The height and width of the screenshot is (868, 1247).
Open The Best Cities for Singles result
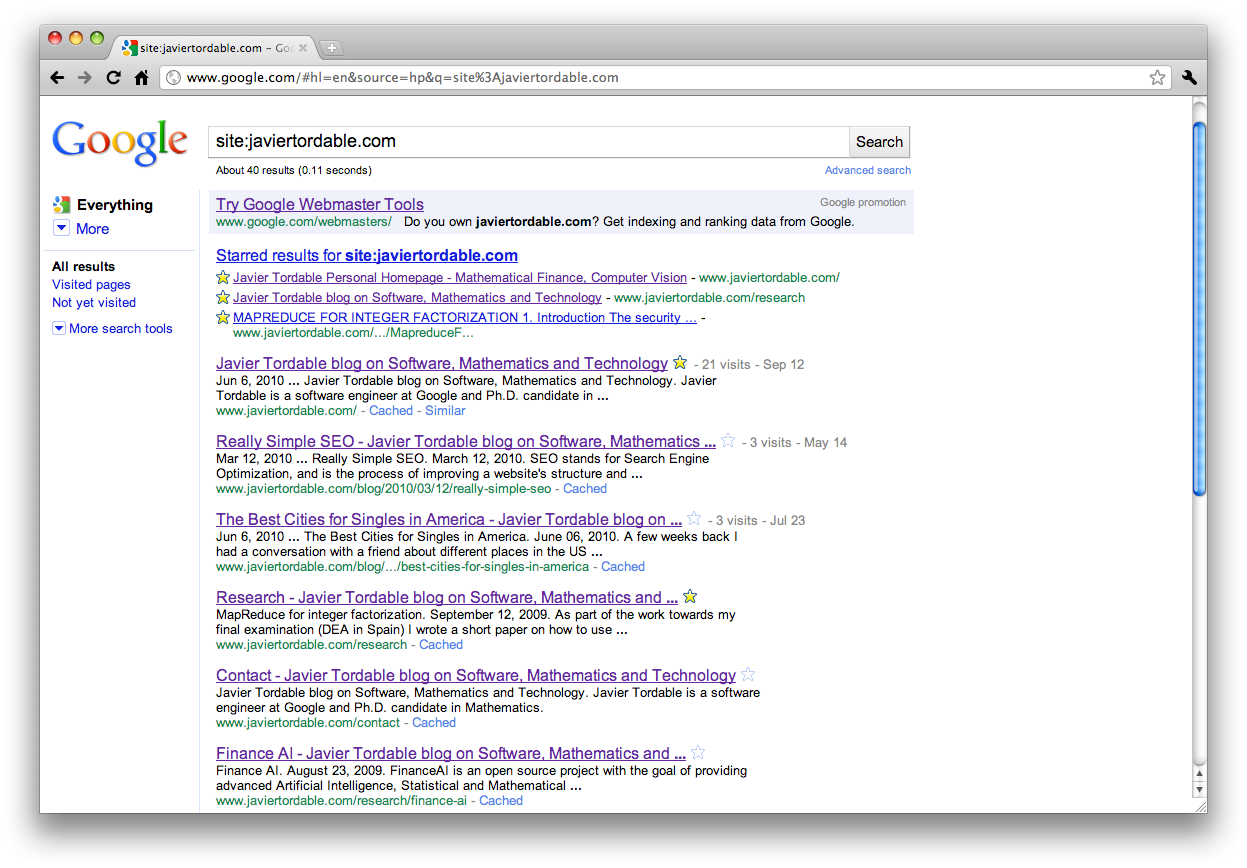coord(449,520)
